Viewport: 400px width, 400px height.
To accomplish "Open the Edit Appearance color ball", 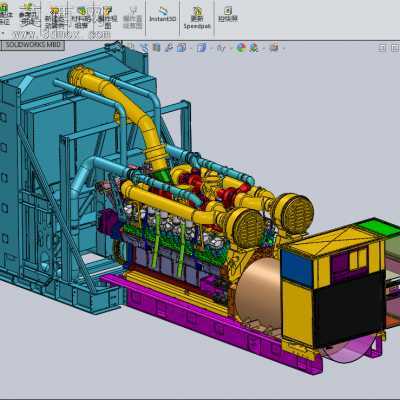I will click(241, 48).
